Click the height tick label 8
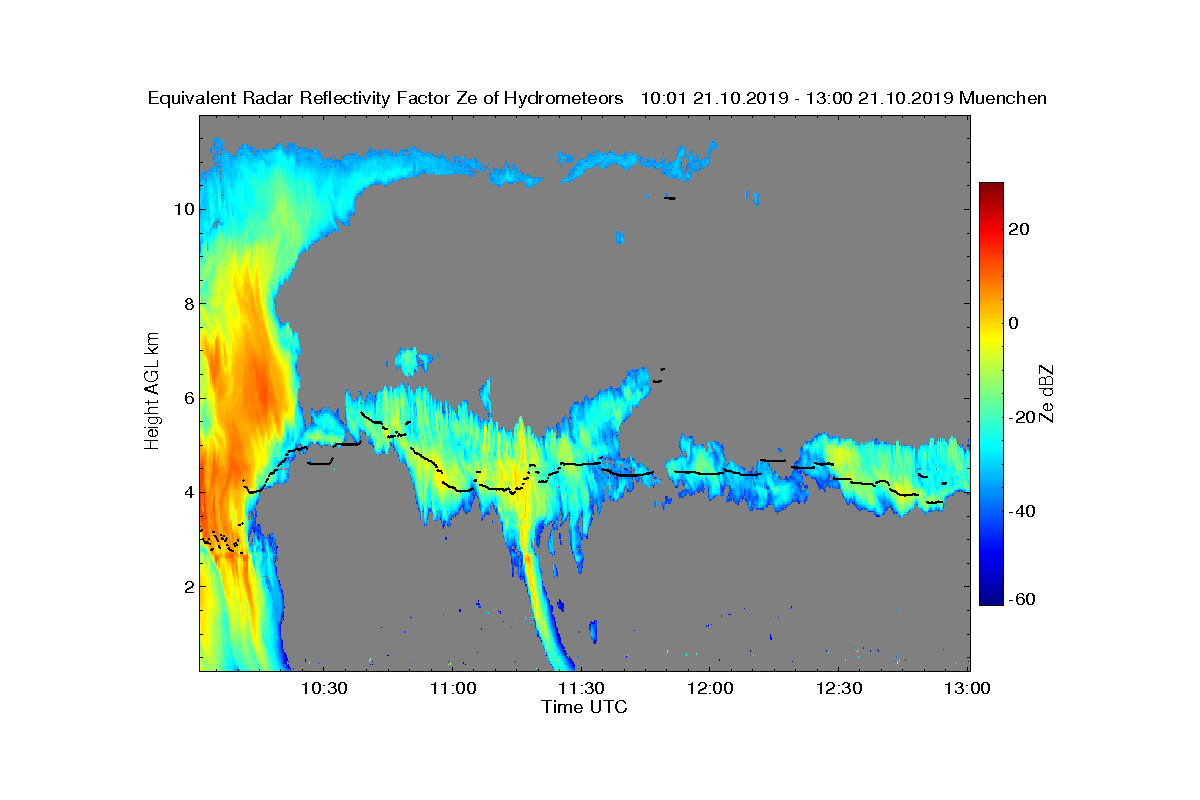This screenshot has height=800, width=1200. 187,303
